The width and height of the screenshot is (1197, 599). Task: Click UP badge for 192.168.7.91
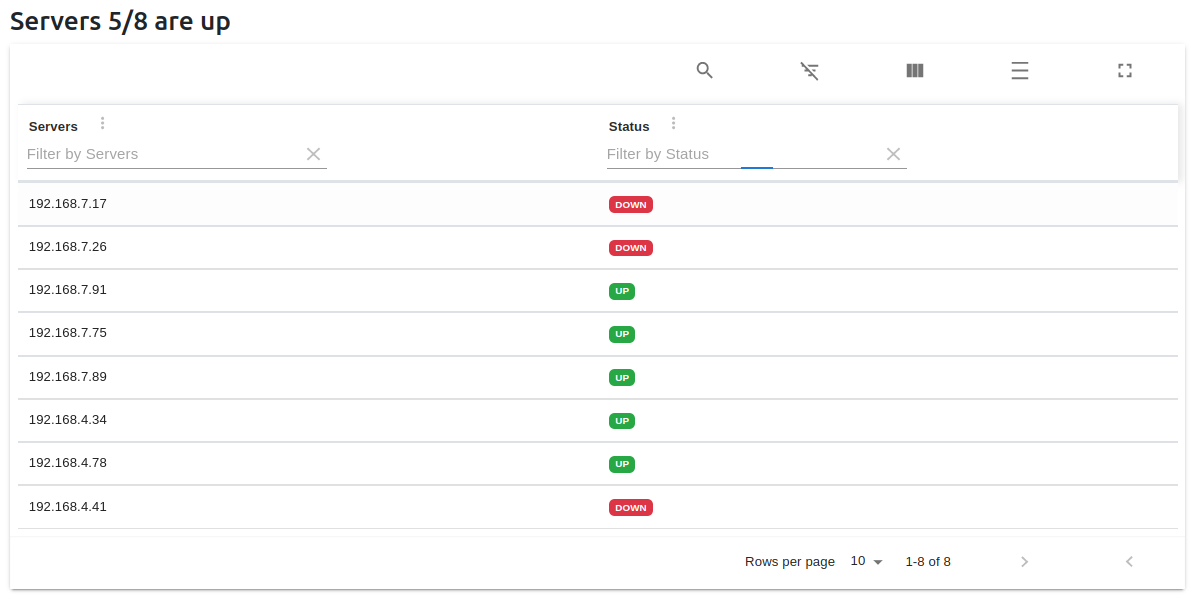click(x=622, y=291)
